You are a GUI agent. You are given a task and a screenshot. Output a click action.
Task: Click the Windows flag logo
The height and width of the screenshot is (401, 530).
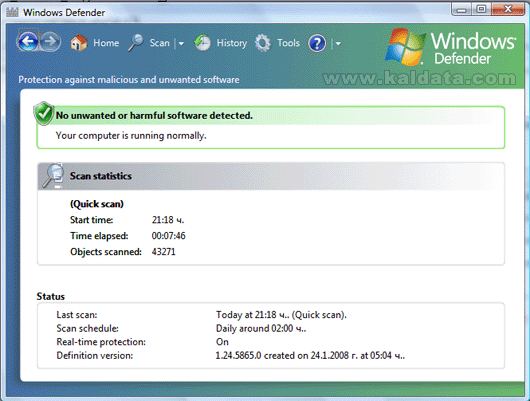[x=405, y=47]
